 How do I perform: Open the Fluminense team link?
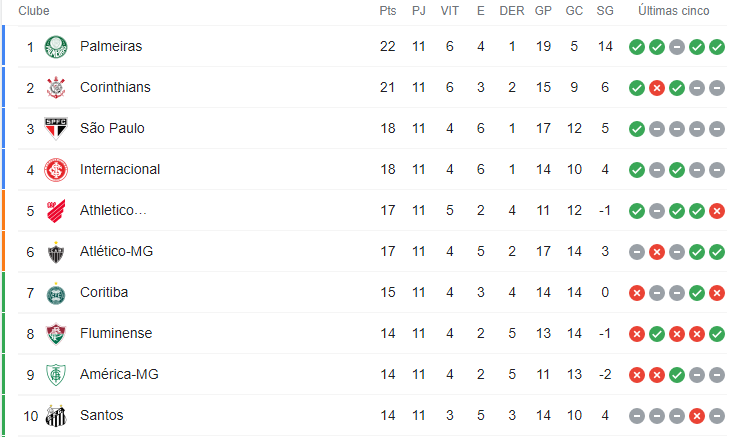(116, 333)
